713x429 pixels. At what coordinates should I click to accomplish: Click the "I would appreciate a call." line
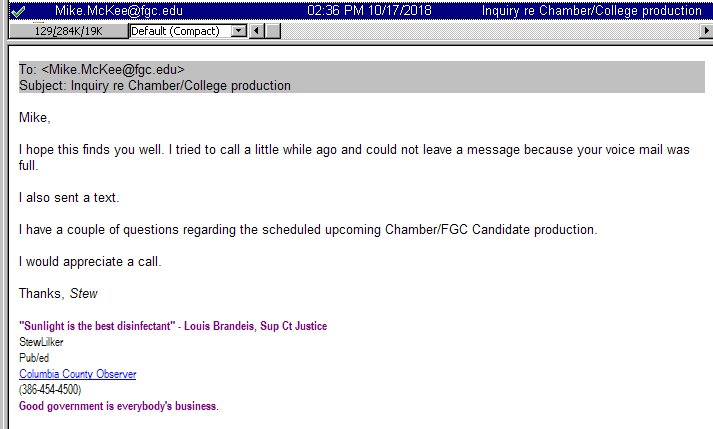(90, 262)
